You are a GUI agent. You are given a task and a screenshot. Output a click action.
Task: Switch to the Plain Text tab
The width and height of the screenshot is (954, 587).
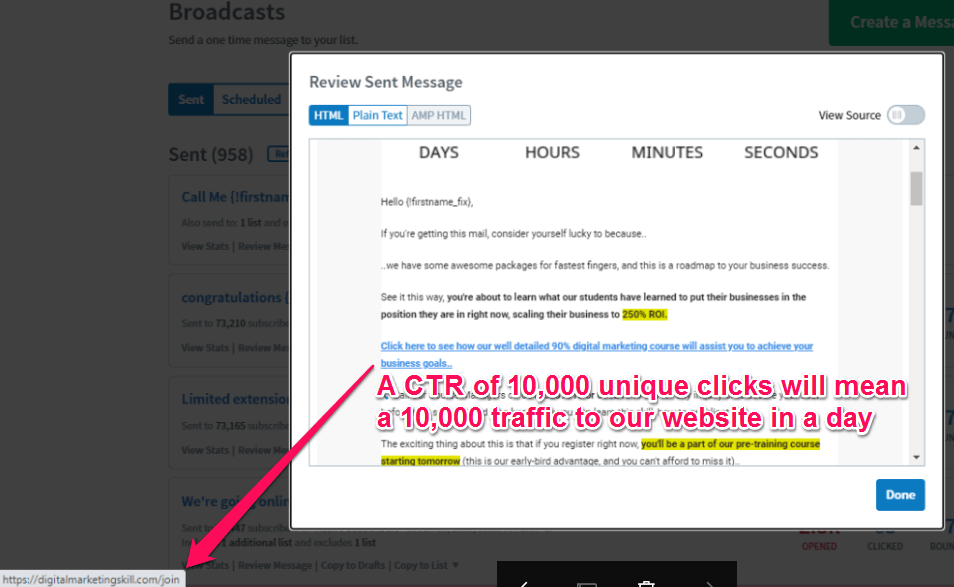click(x=377, y=115)
